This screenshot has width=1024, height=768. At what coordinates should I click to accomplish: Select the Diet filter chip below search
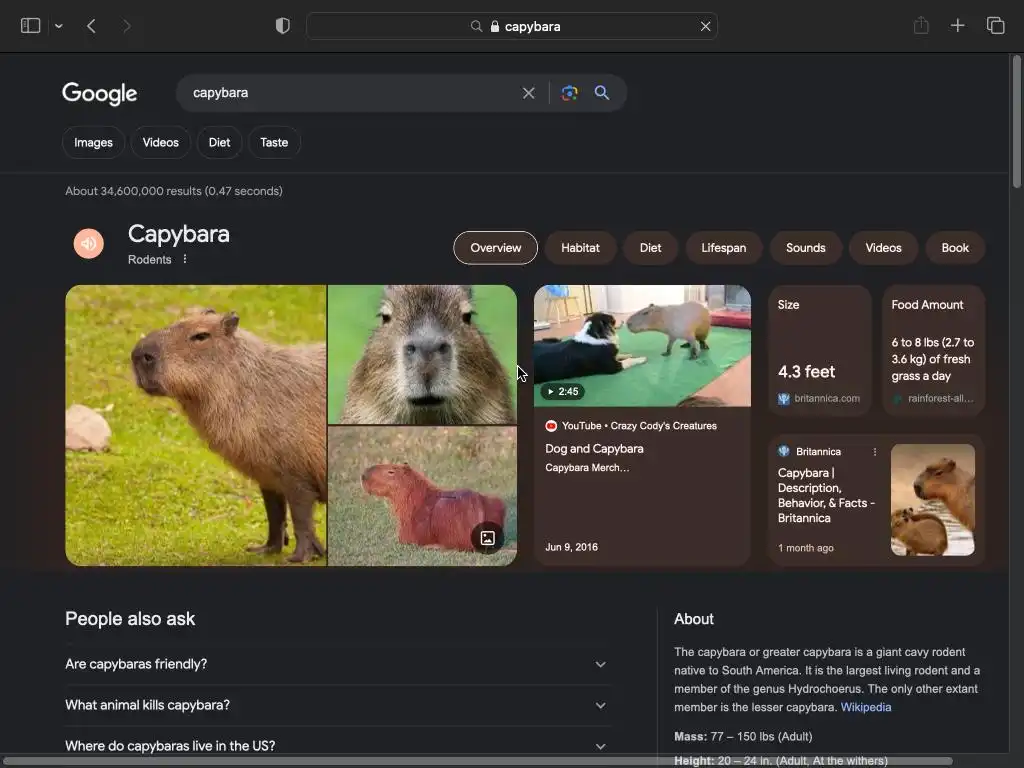coord(219,142)
